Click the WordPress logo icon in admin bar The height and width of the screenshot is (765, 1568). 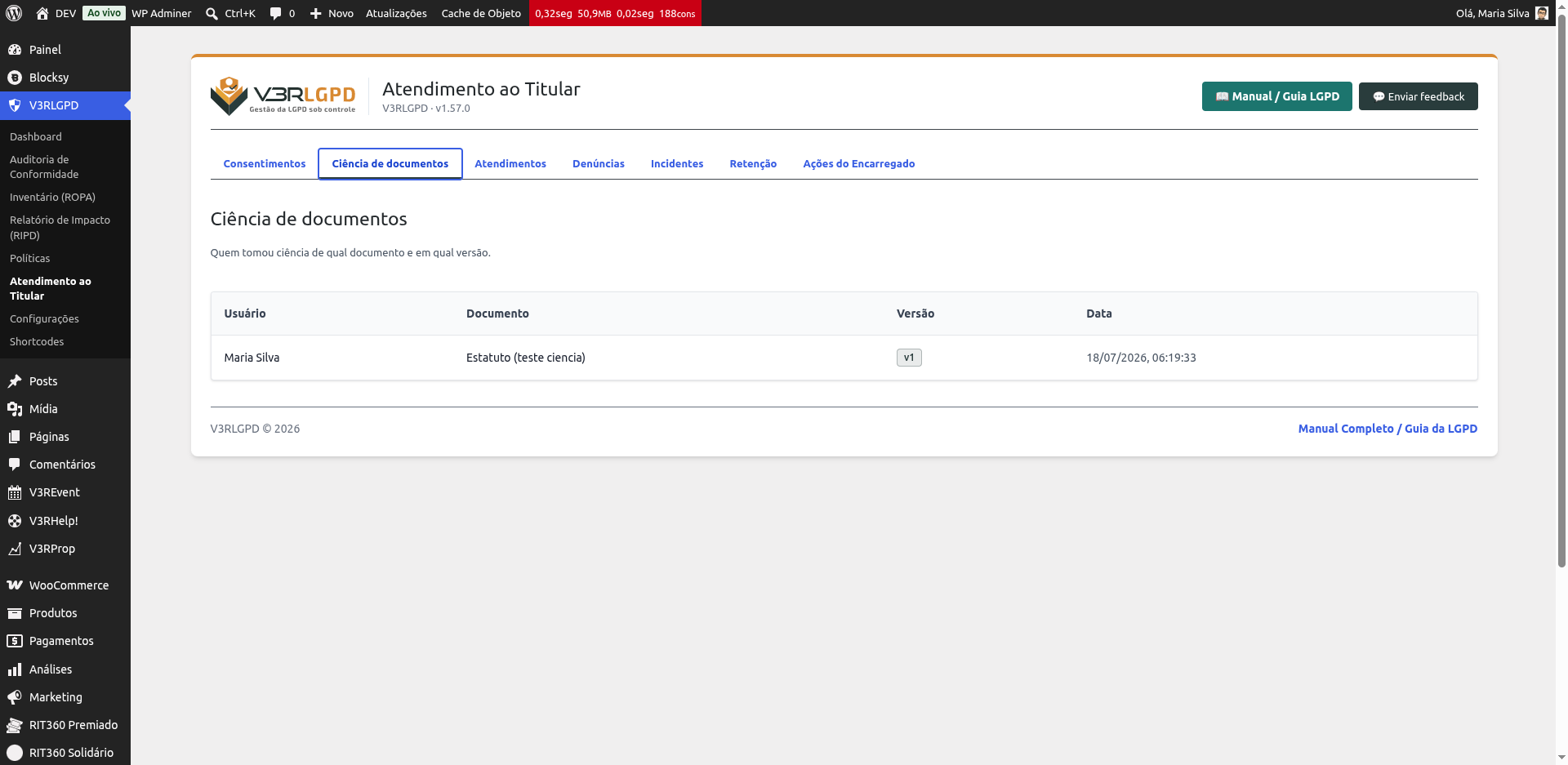[14, 13]
